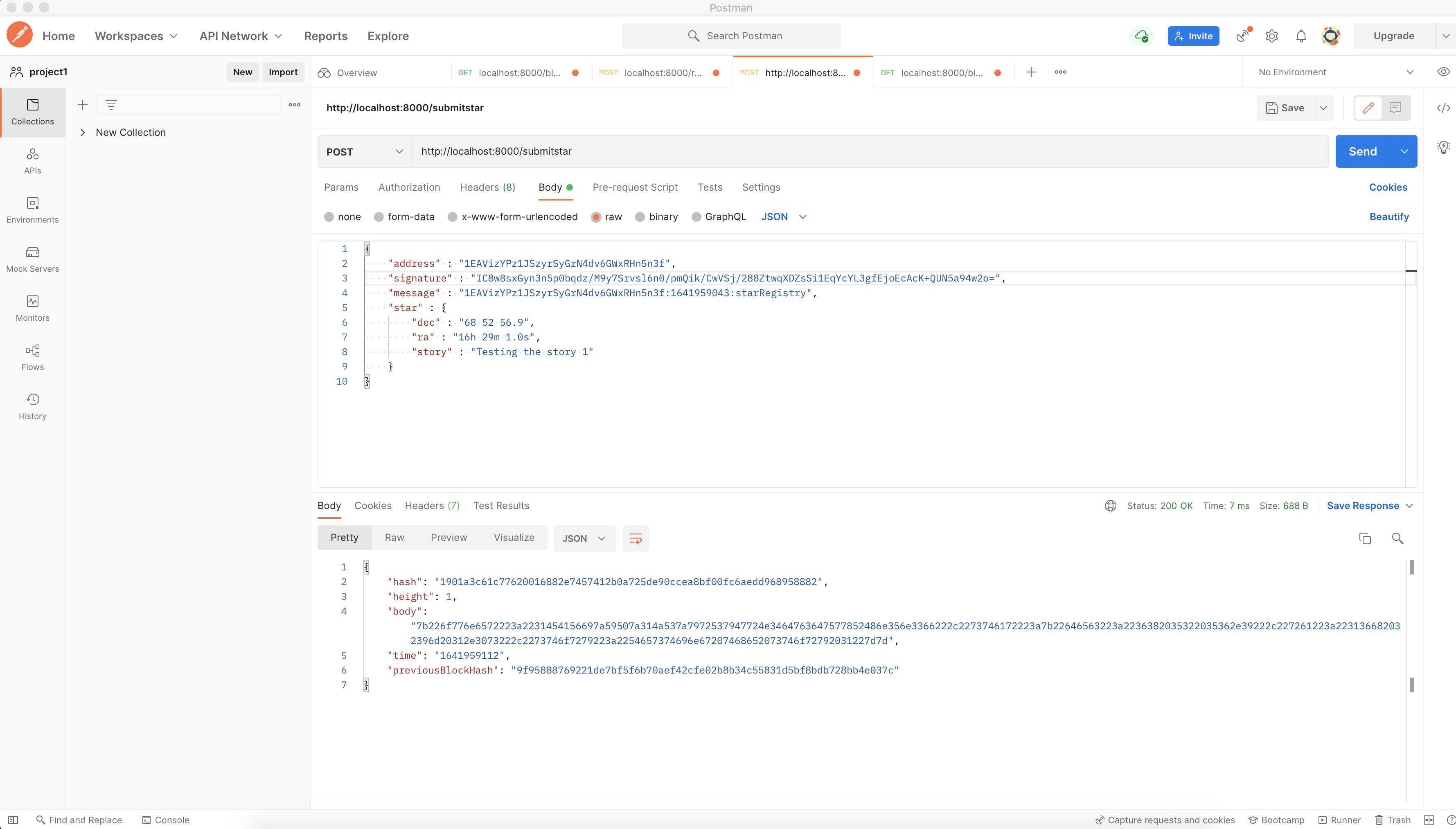Open the POST method dropdown

365,151
